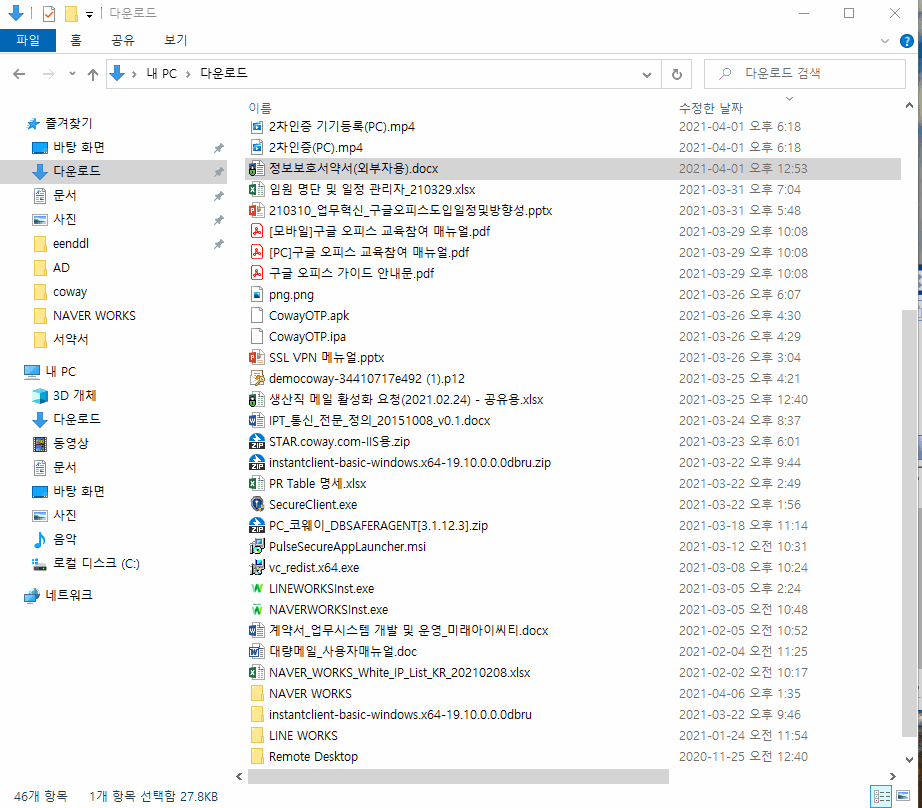Screen dimensions: 922x808
Task: Select file IPT_통신_전문_정의_20151008_v0.1.docx
Action: (x=379, y=420)
